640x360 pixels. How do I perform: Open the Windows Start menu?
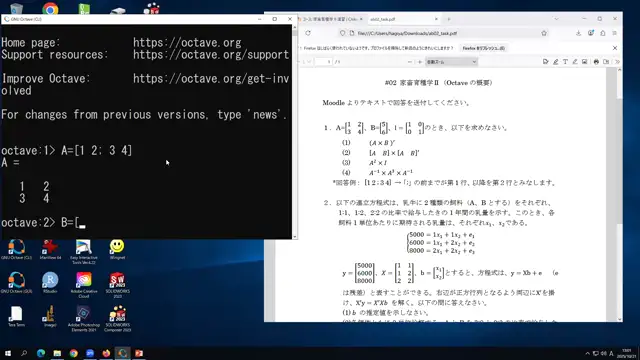click(8, 353)
